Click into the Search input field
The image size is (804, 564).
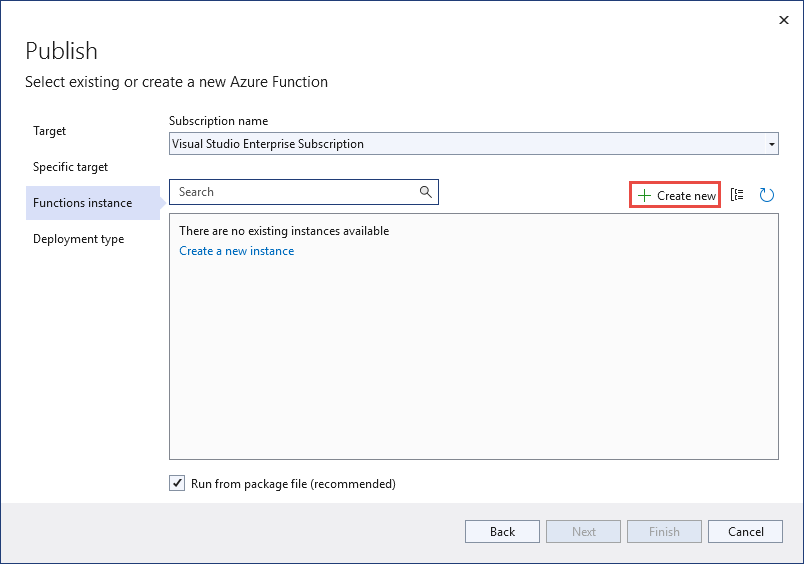[x=304, y=192]
